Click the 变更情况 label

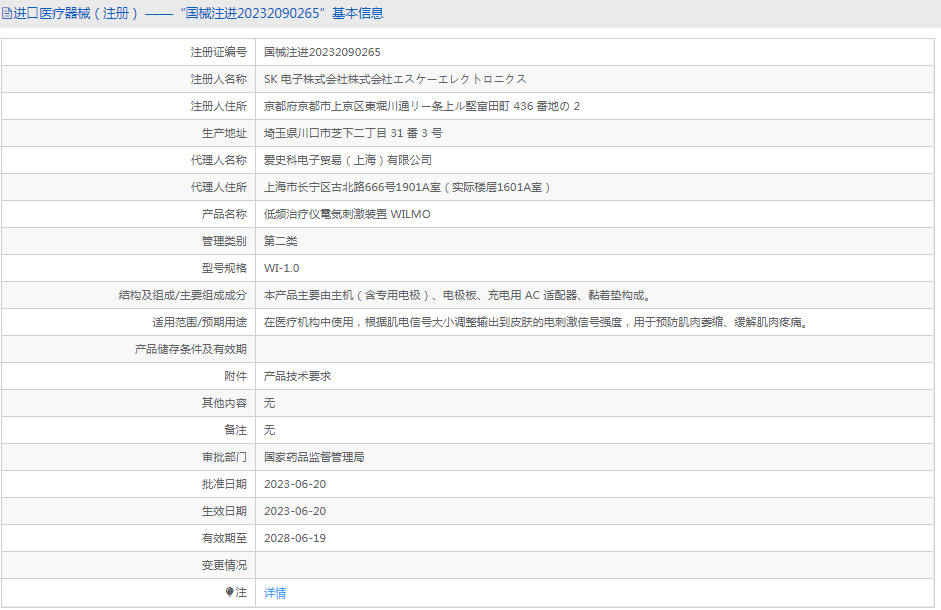[224, 566]
